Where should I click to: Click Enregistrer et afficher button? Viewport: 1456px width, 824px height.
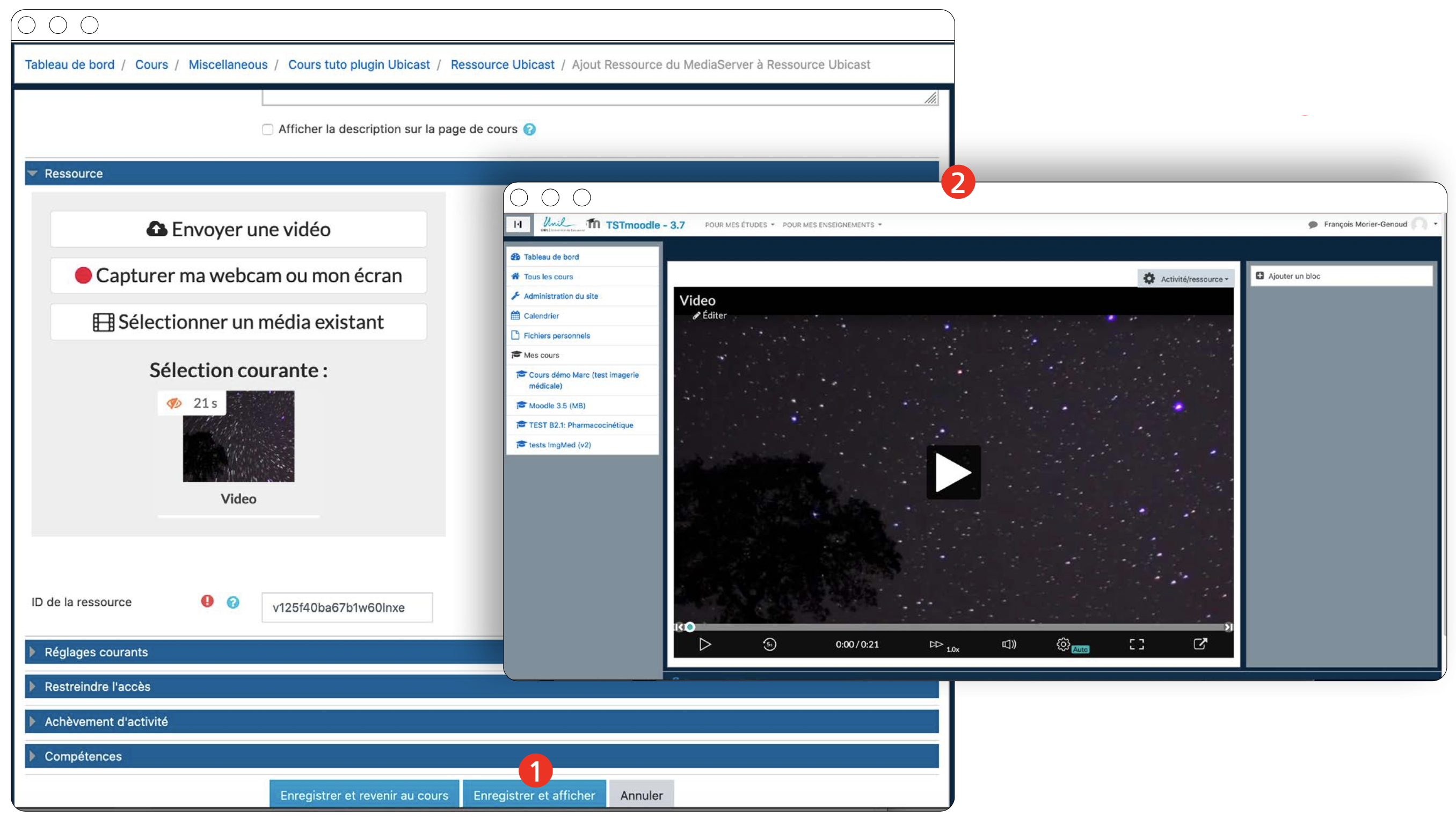[x=534, y=795]
